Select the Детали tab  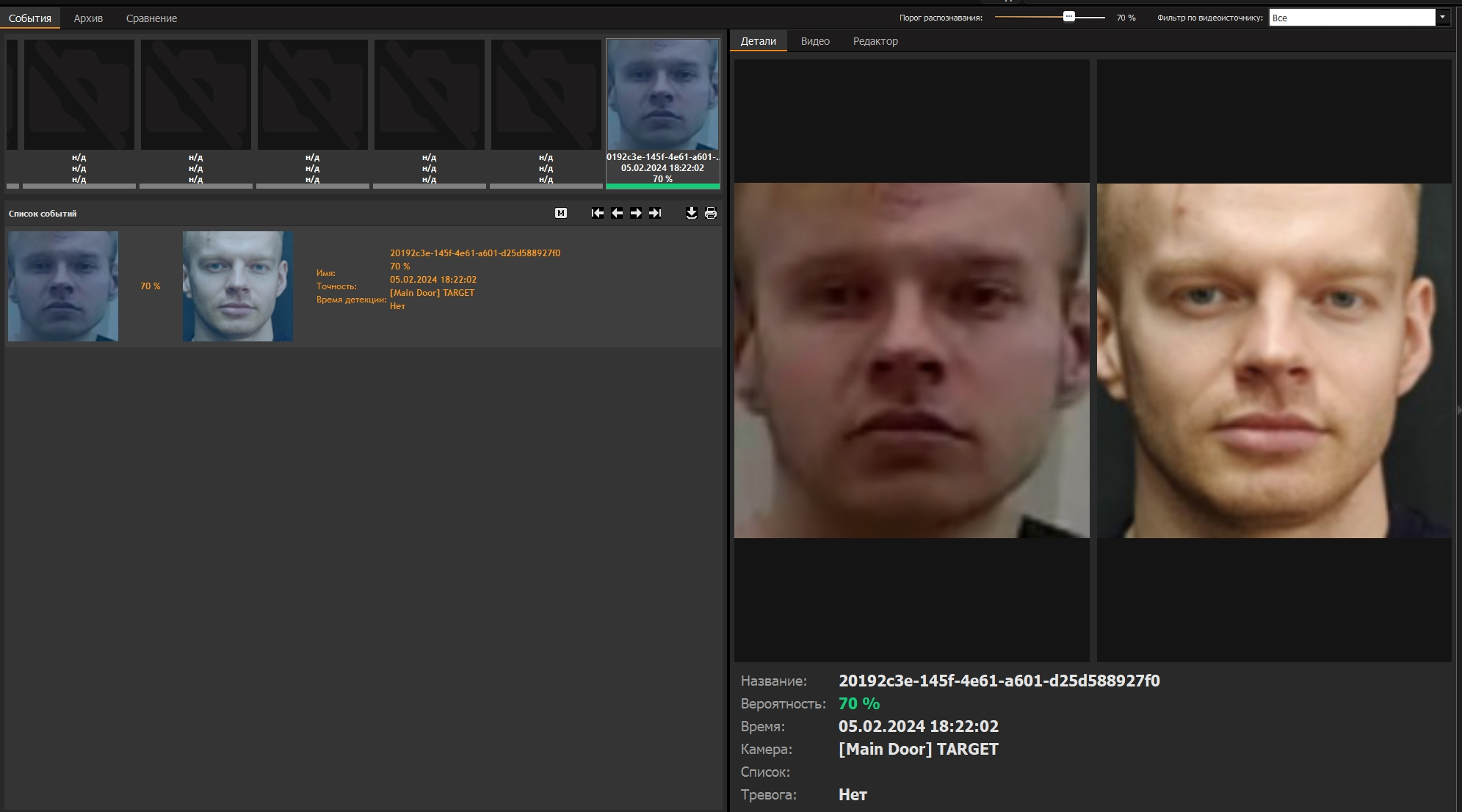pyautogui.click(x=758, y=41)
